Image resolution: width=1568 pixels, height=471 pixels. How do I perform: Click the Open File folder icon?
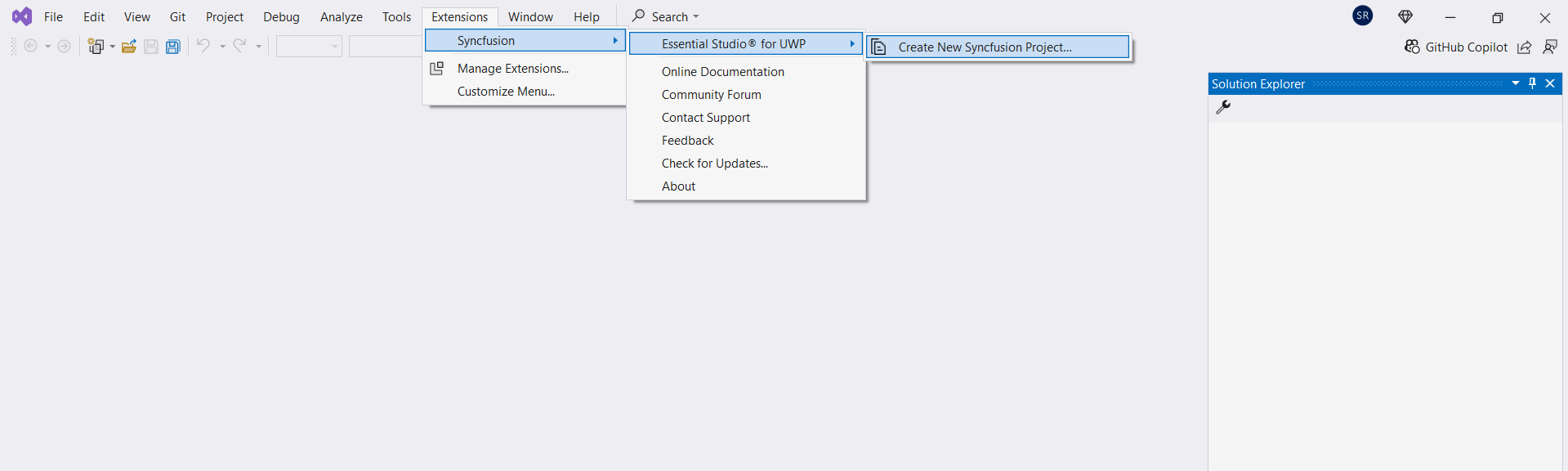coord(129,47)
